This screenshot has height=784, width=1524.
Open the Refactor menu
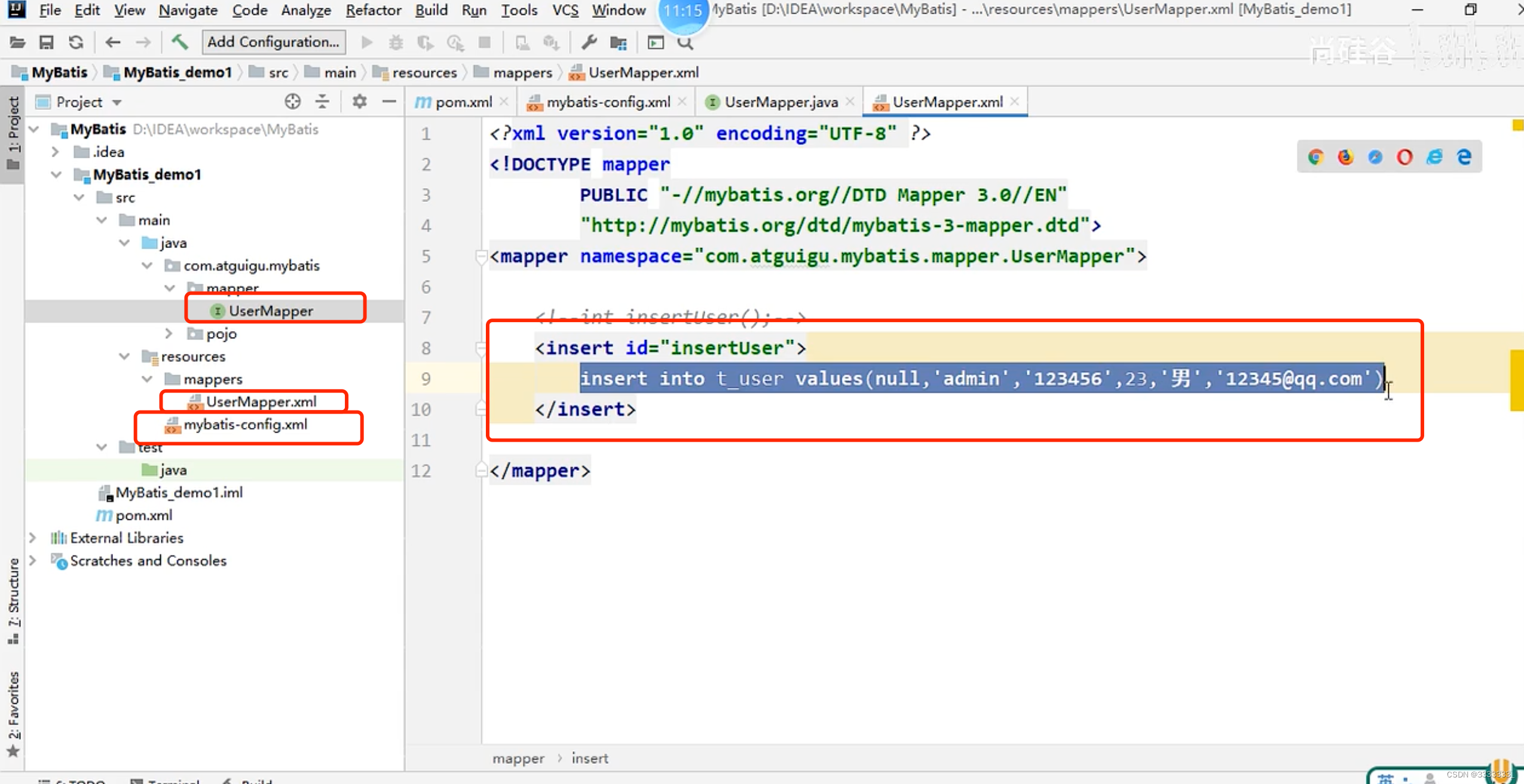(x=373, y=10)
